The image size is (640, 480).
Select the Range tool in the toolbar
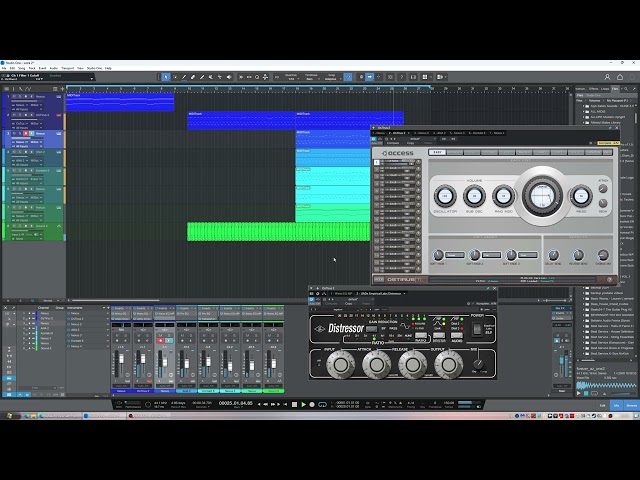(175, 77)
